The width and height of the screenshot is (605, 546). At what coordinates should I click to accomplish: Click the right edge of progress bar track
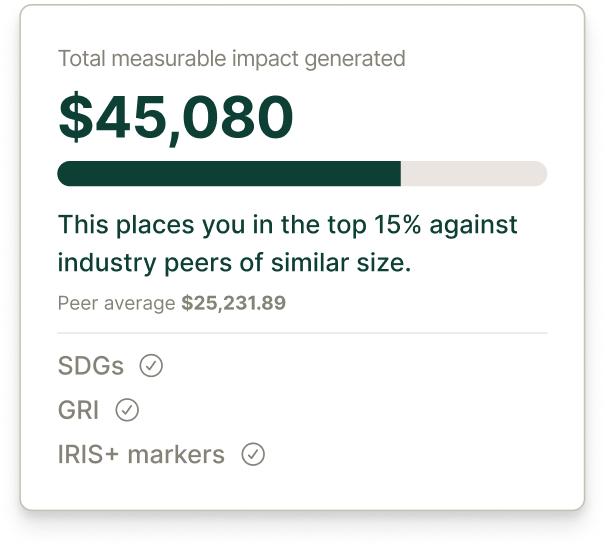click(x=541, y=173)
